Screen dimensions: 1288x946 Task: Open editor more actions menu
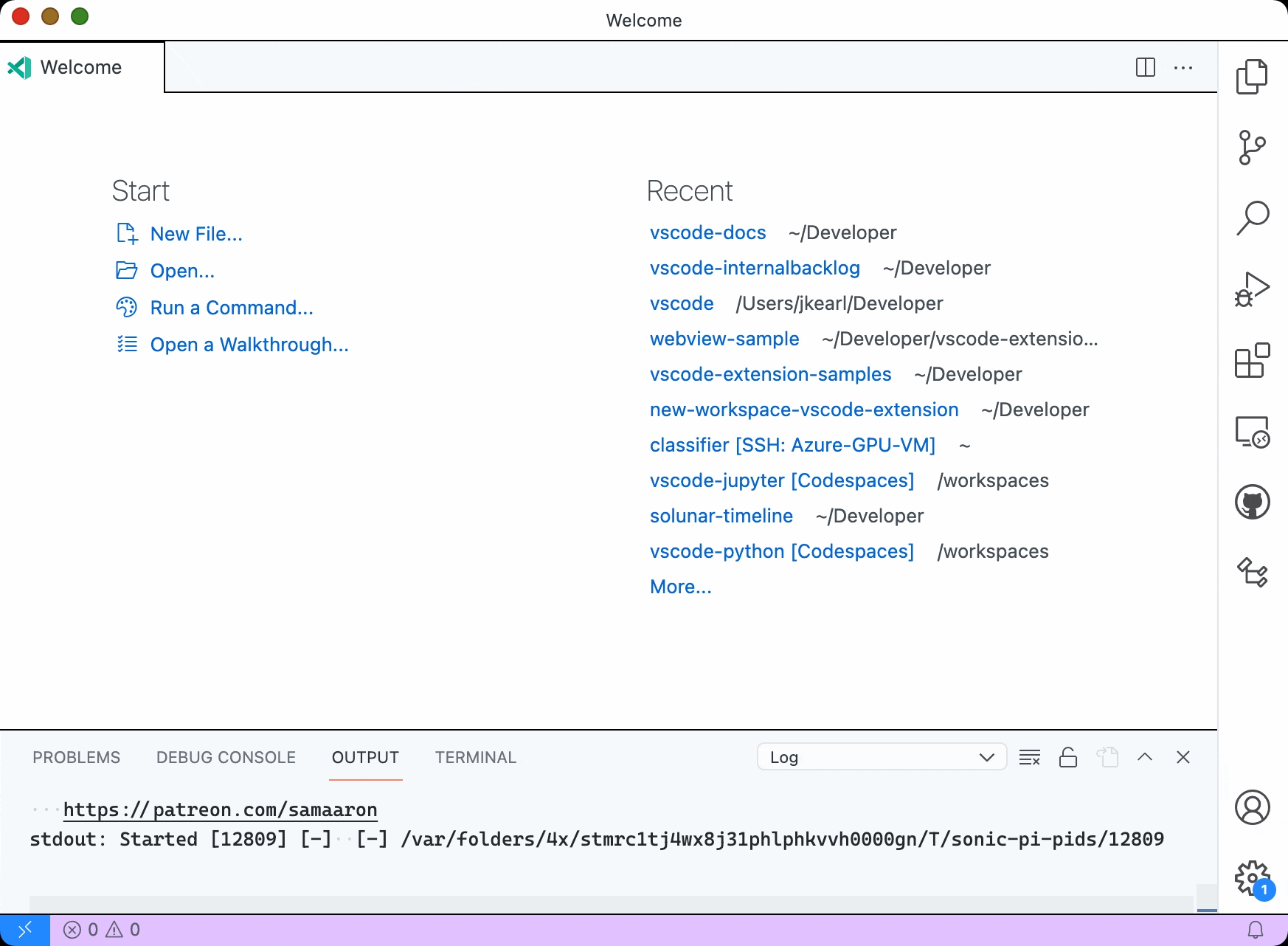(1183, 67)
